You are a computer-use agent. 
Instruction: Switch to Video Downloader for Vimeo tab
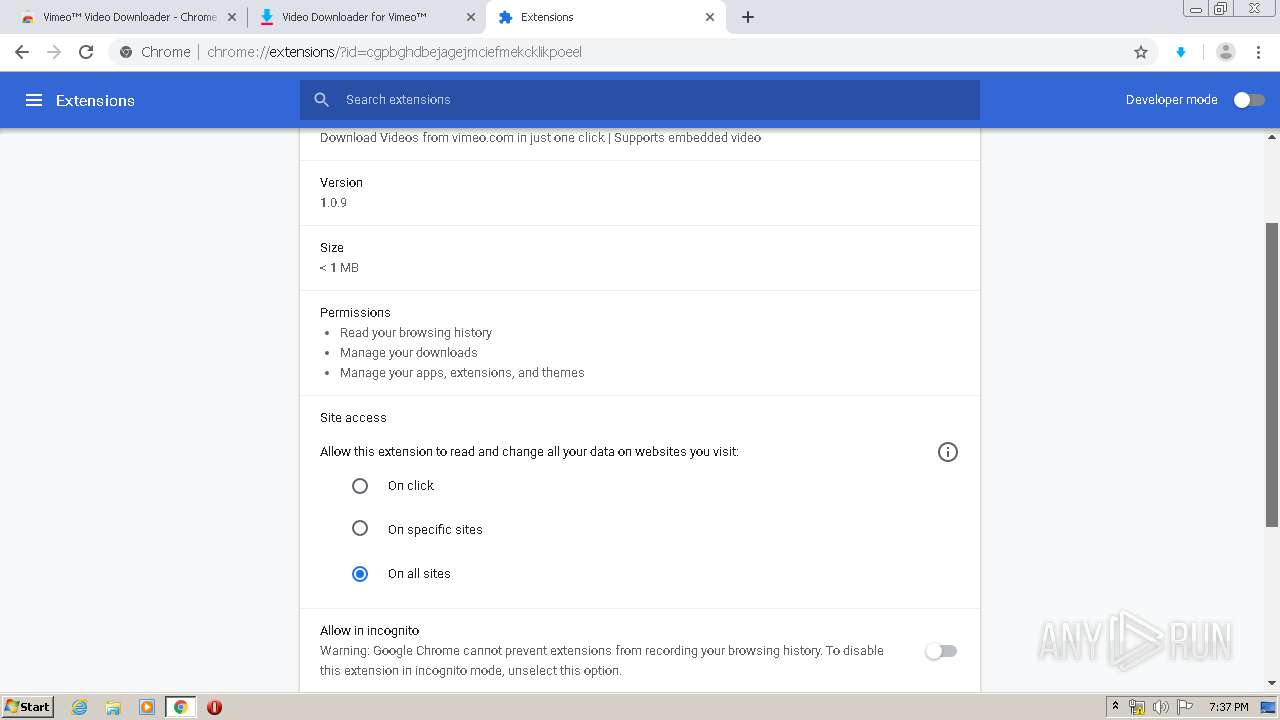(x=367, y=17)
